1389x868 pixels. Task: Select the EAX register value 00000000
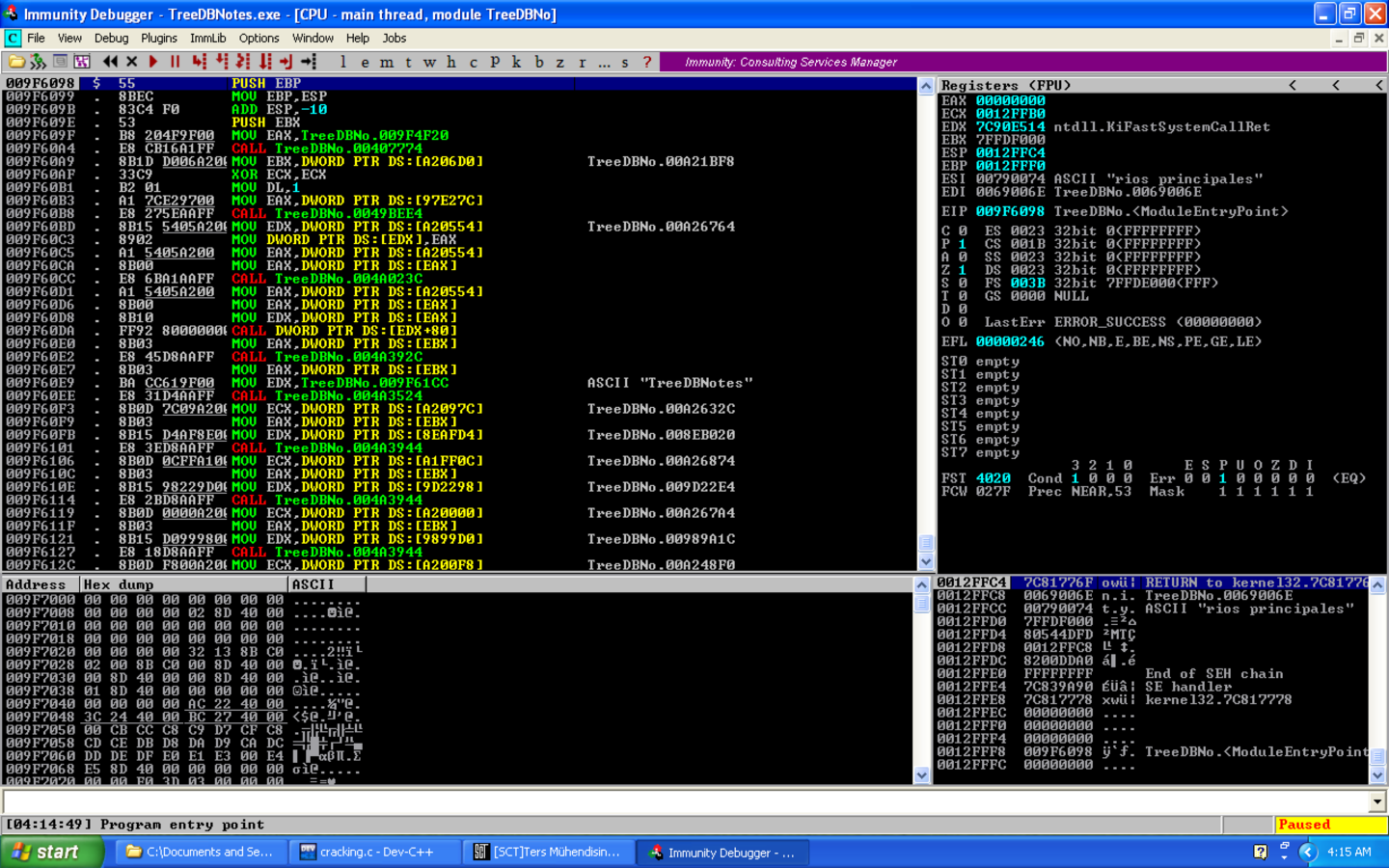point(1010,100)
